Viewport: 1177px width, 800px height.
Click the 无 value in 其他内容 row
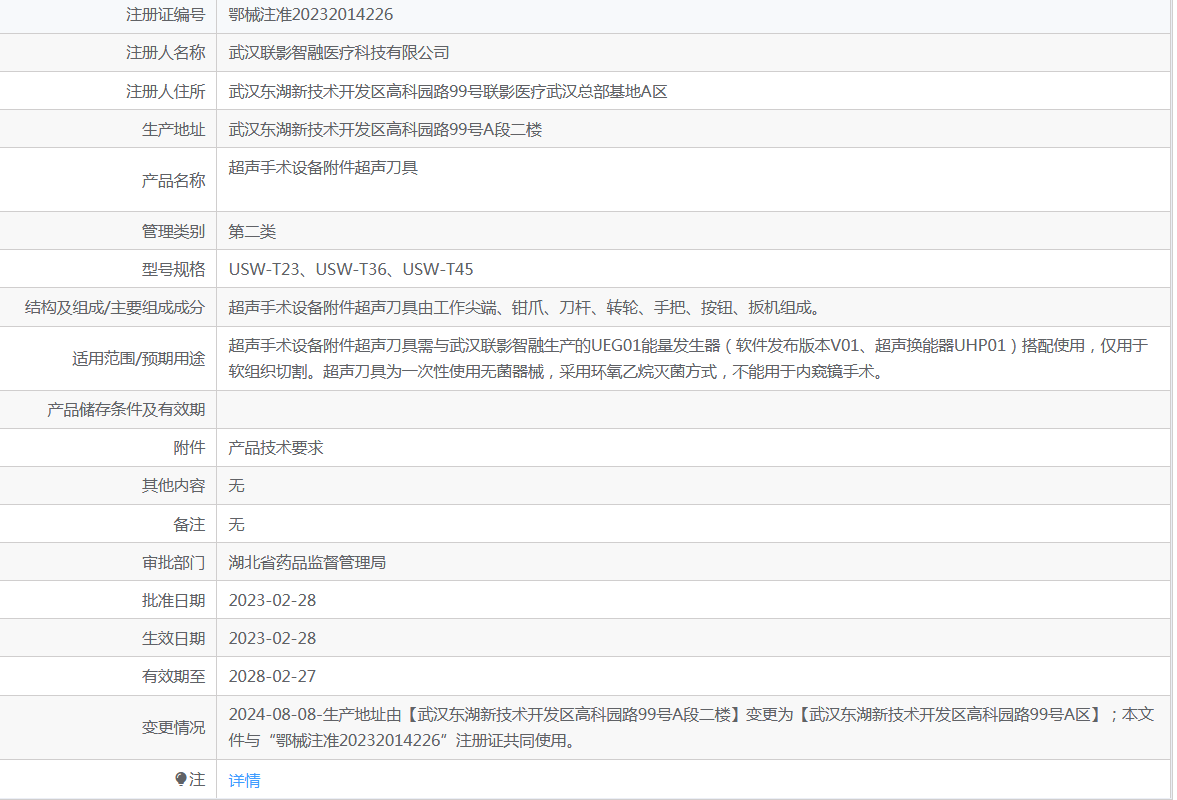236,486
